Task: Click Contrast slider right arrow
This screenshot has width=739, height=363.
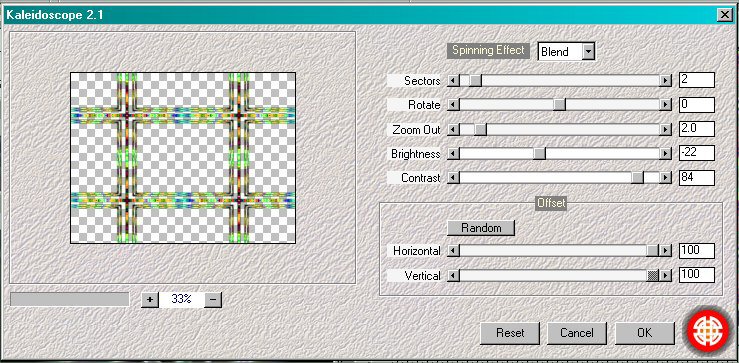Action: 665,178
